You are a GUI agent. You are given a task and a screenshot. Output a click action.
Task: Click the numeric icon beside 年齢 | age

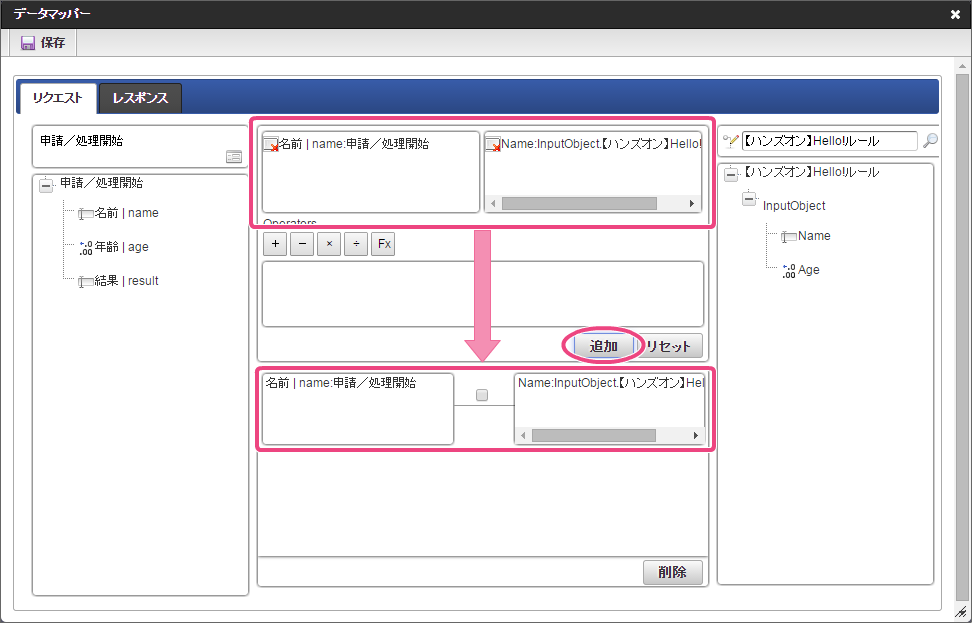pyautogui.click(x=86, y=248)
